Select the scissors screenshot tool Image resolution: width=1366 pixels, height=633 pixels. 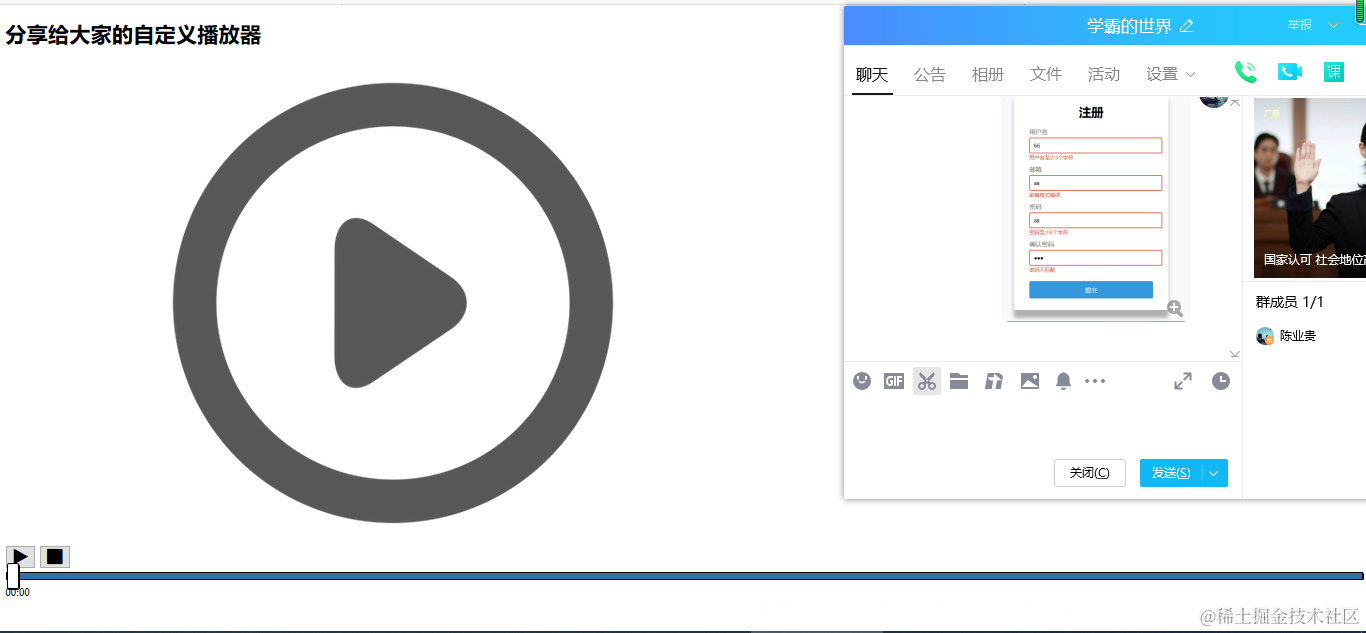click(927, 381)
